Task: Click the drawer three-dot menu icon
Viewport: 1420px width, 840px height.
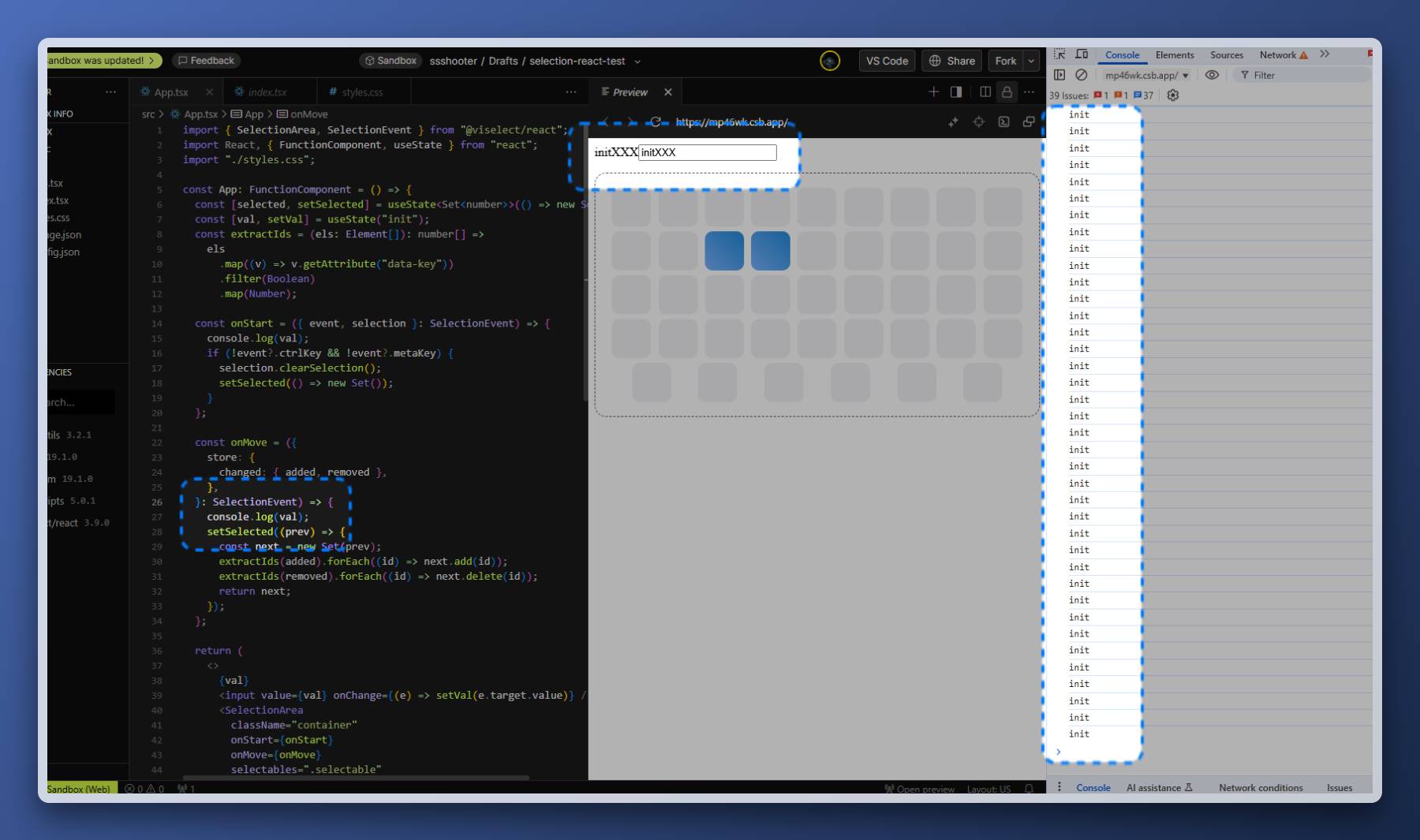Action: click(1059, 787)
